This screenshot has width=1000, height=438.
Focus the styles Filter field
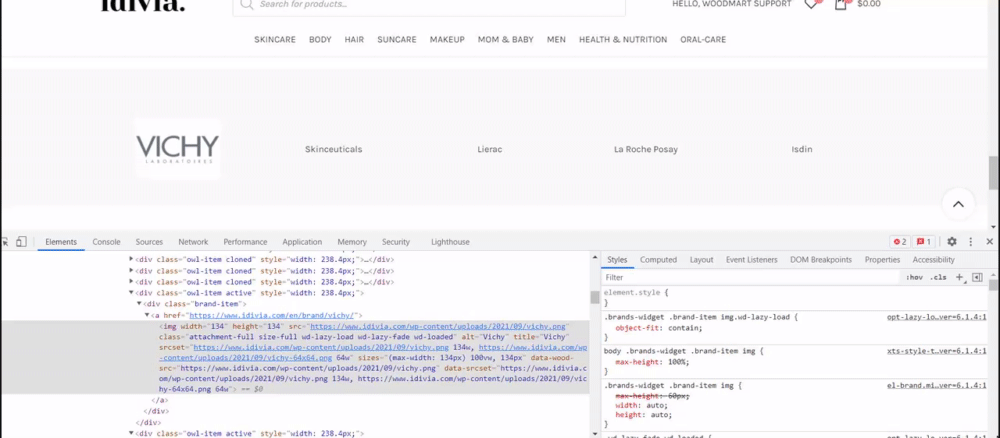pos(751,277)
